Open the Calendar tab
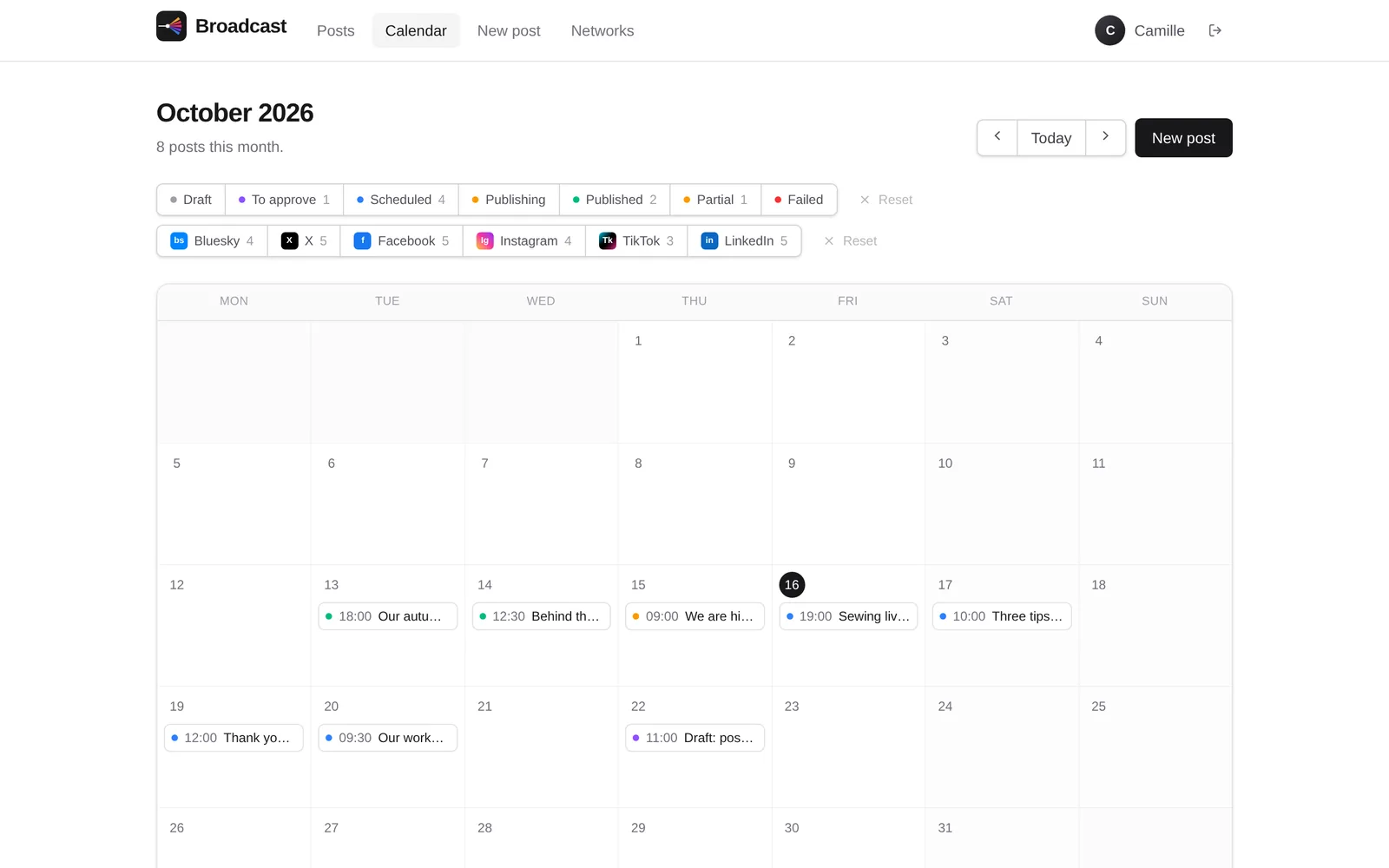The width and height of the screenshot is (1389, 868). tap(416, 30)
